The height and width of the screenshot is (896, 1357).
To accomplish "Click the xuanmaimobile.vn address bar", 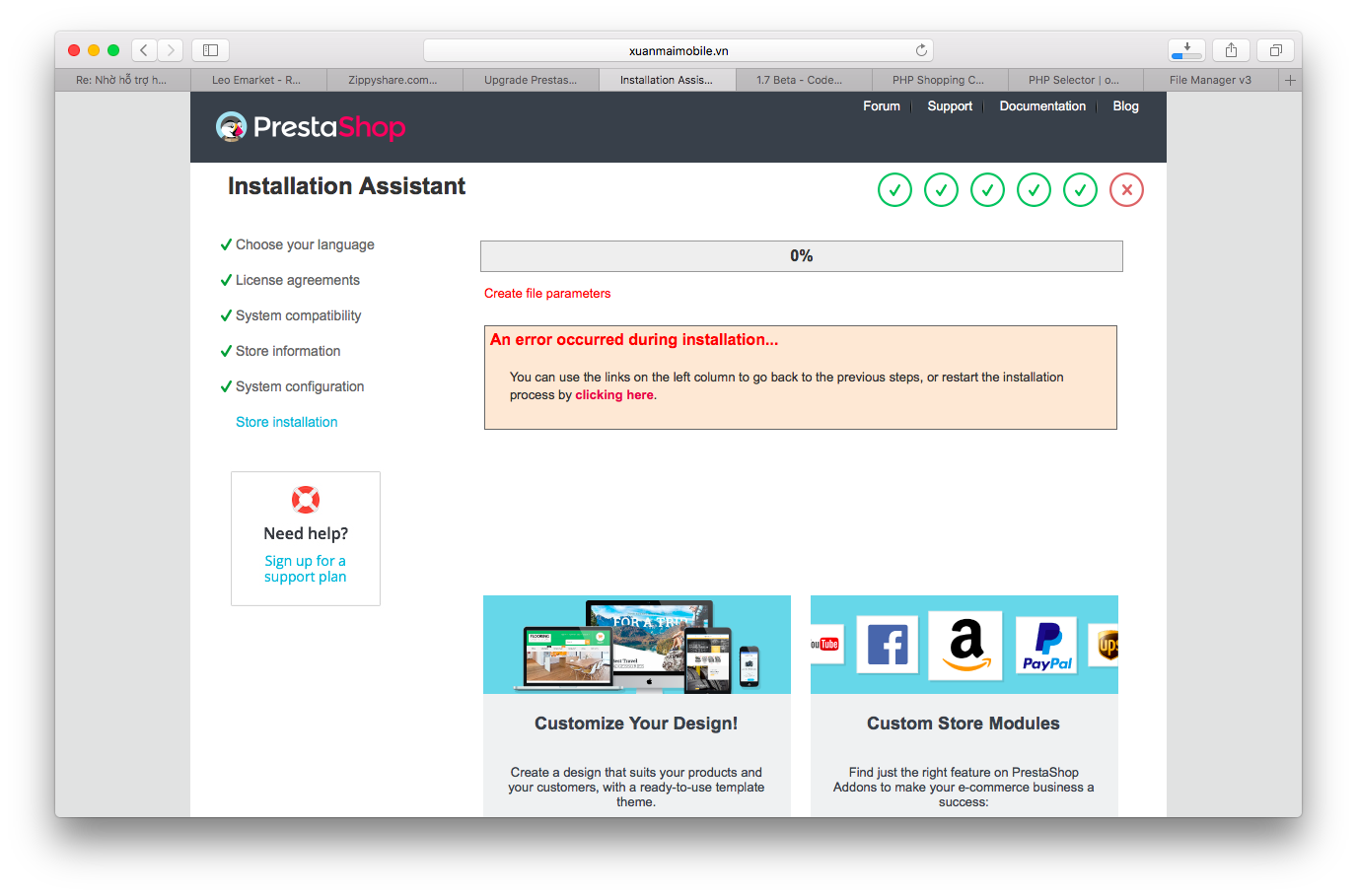I will pyautogui.click(x=678, y=50).
